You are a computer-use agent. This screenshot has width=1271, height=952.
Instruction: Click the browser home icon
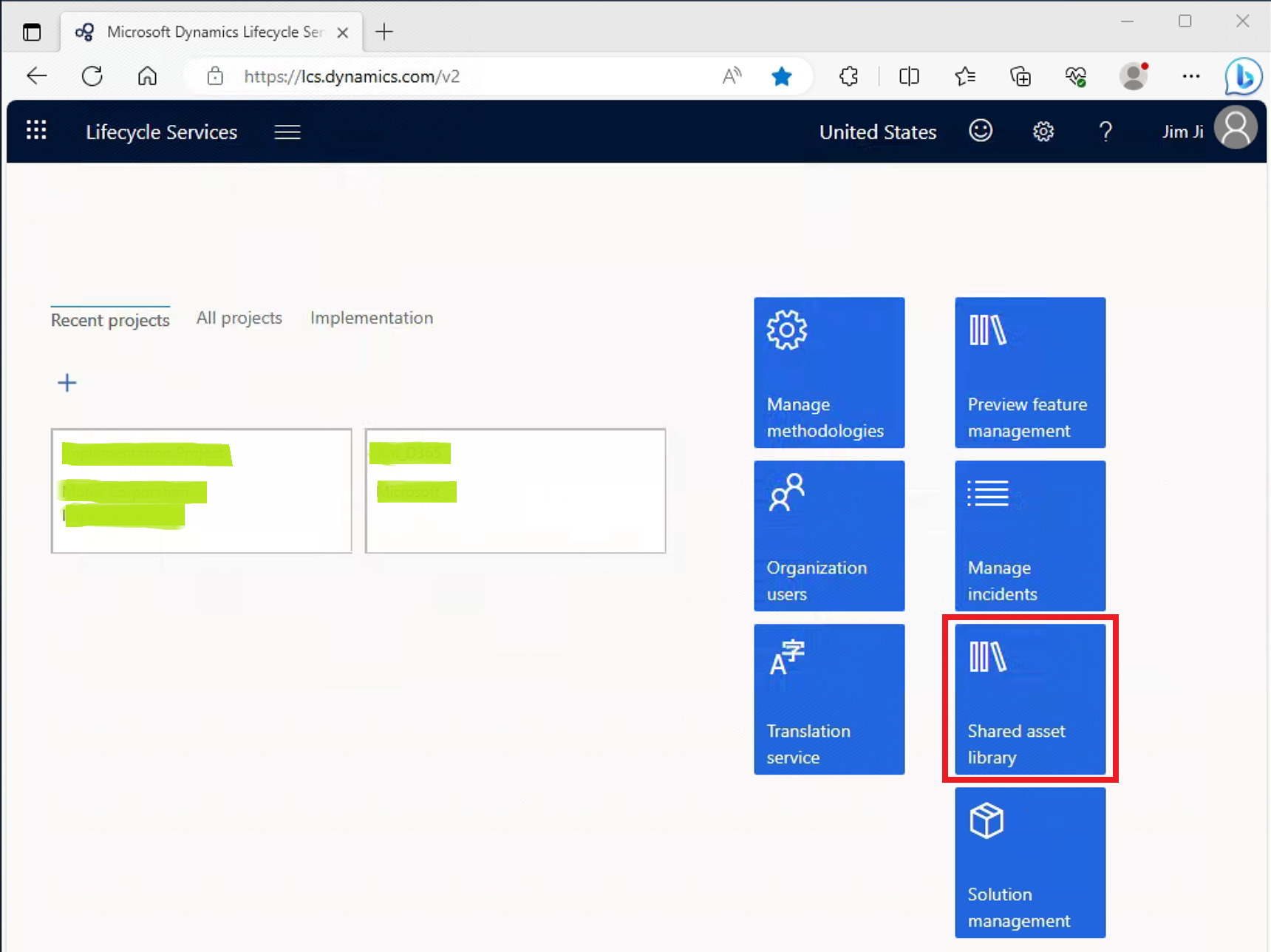tap(148, 75)
